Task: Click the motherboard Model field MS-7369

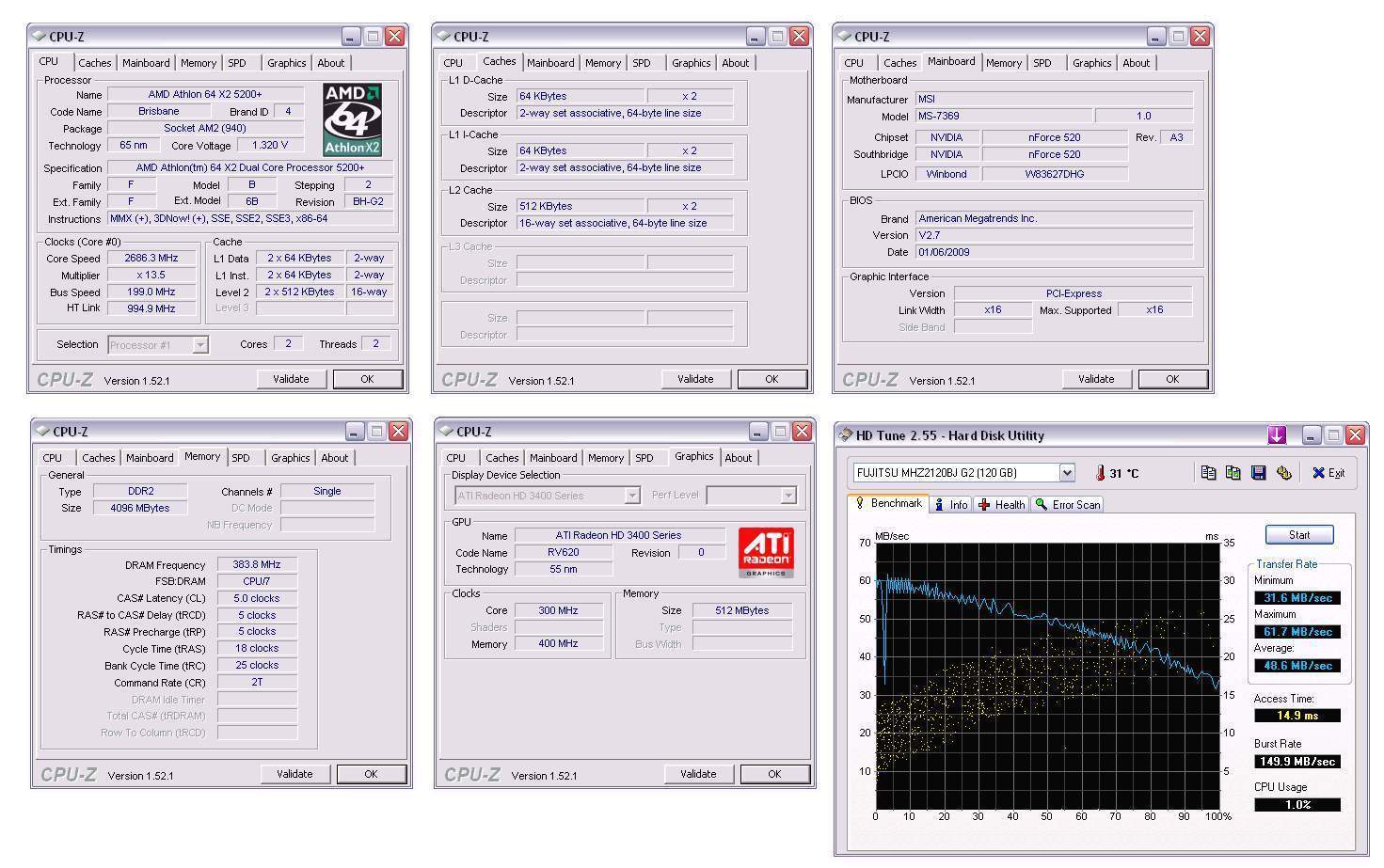Action: (1003, 116)
